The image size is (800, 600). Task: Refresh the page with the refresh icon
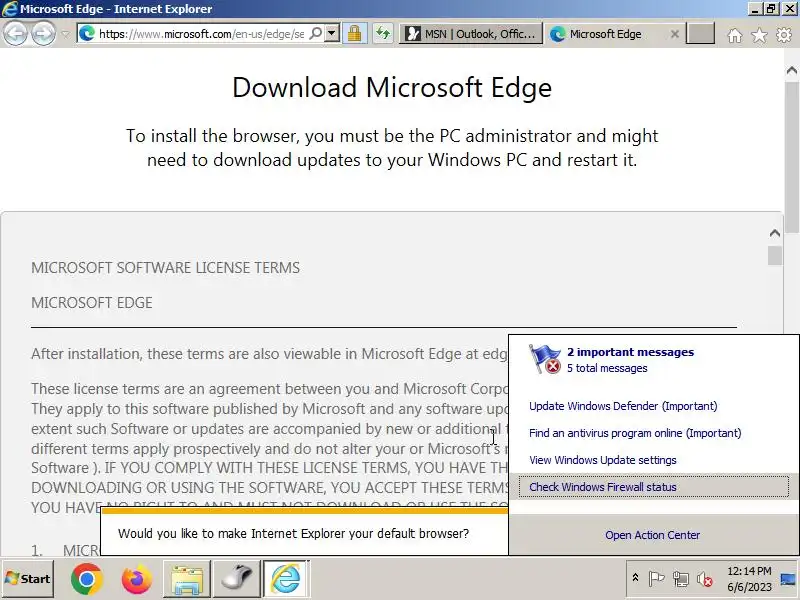coord(383,34)
